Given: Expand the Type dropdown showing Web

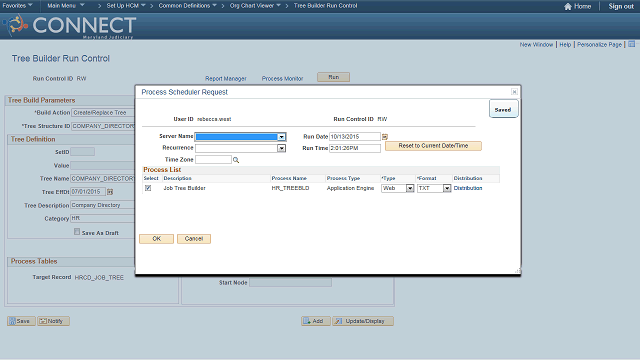Looking at the screenshot, I should 410,188.
